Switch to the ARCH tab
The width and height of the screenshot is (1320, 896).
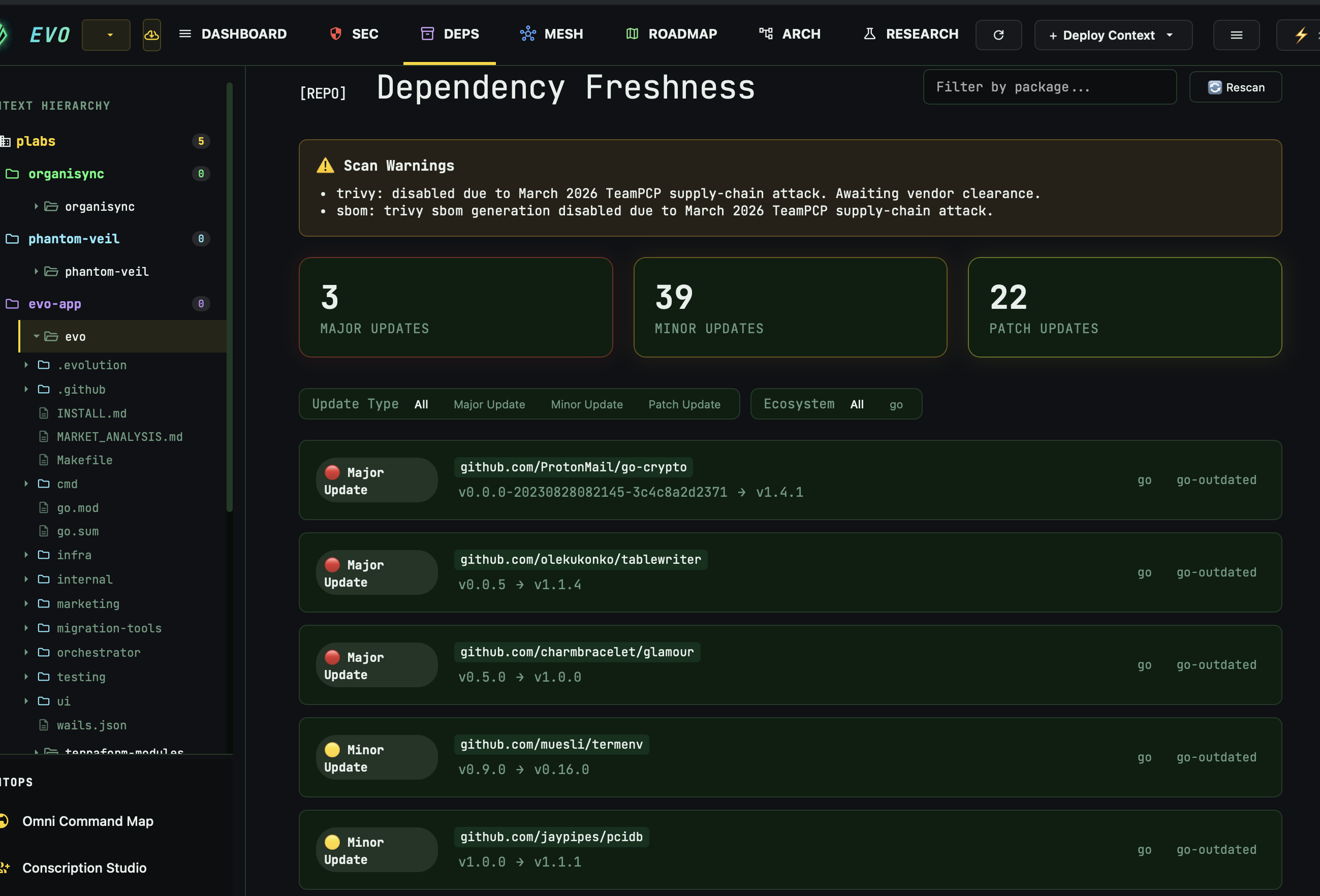pyautogui.click(x=790, y=34)
